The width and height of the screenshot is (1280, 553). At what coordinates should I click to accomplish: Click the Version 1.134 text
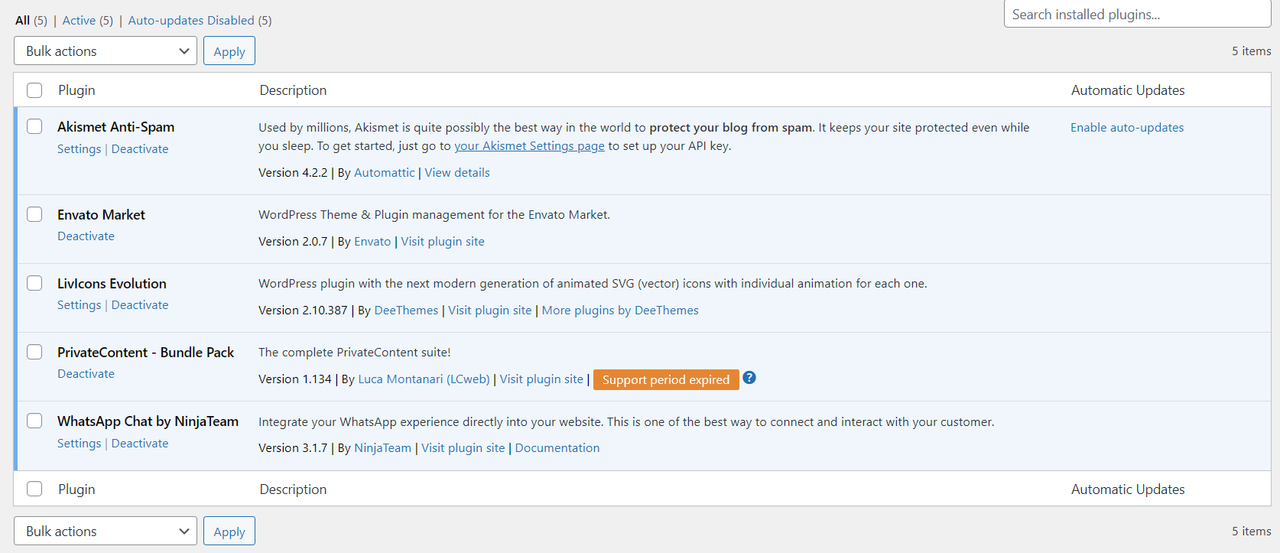click(295, 379)
